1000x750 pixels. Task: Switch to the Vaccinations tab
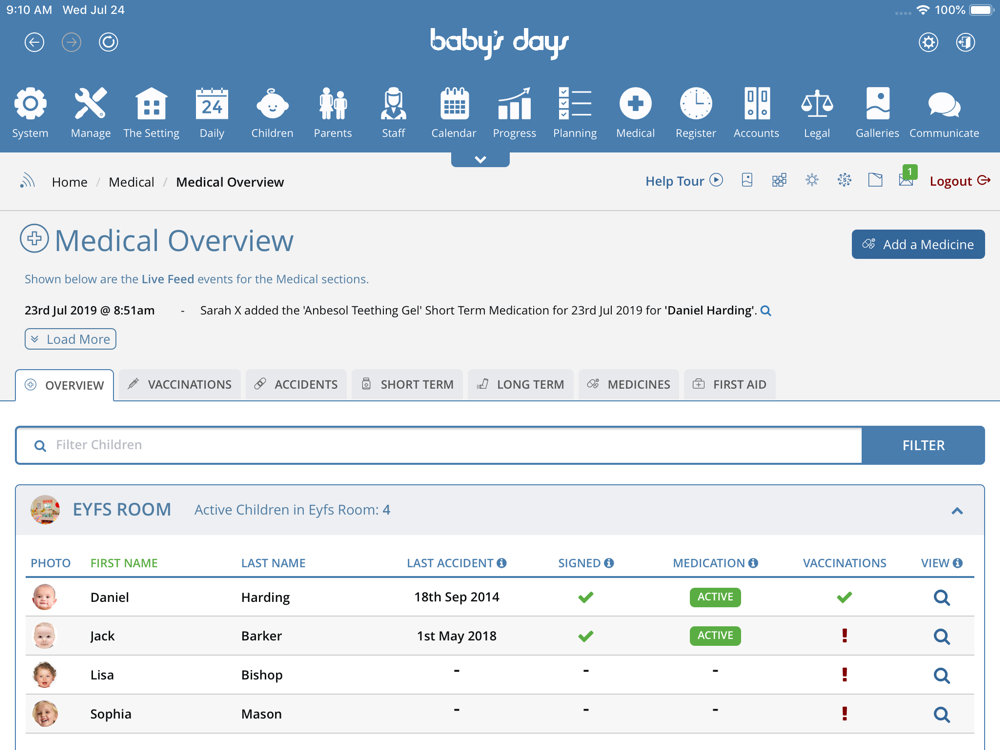tap(180, 385)
